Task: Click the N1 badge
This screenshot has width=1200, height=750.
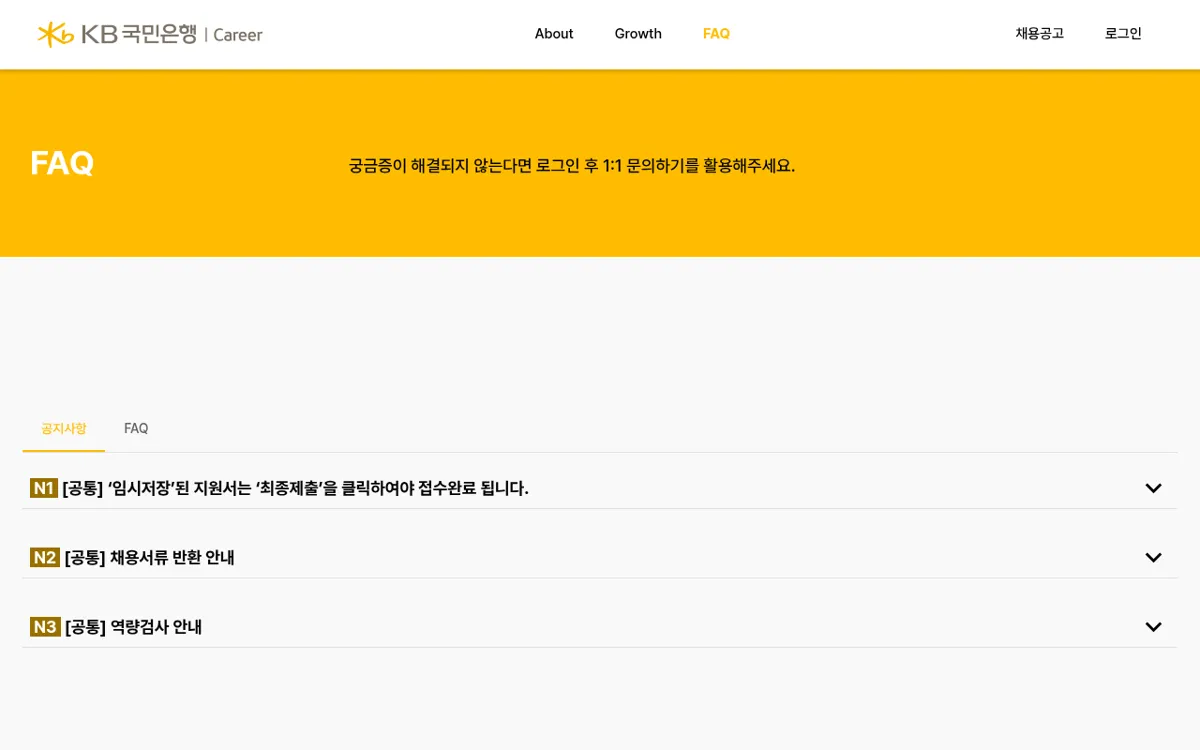Action: [44, 488]
